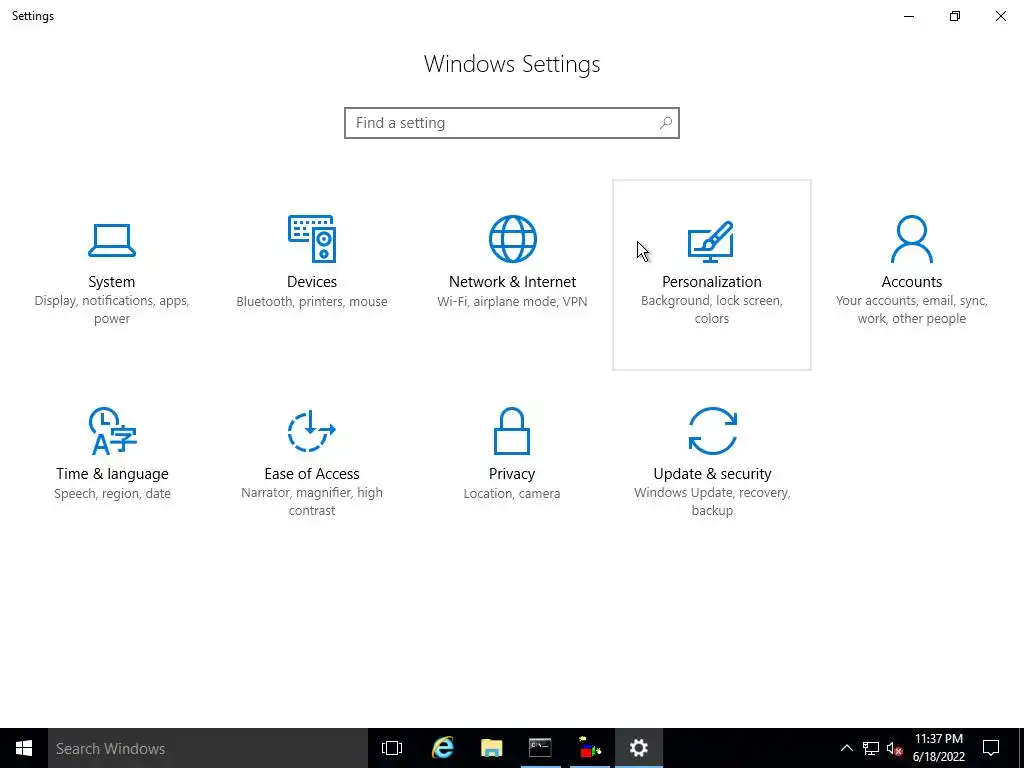Open Task View on the taskbar
The image size is (1024, 768).
[392, 748]
